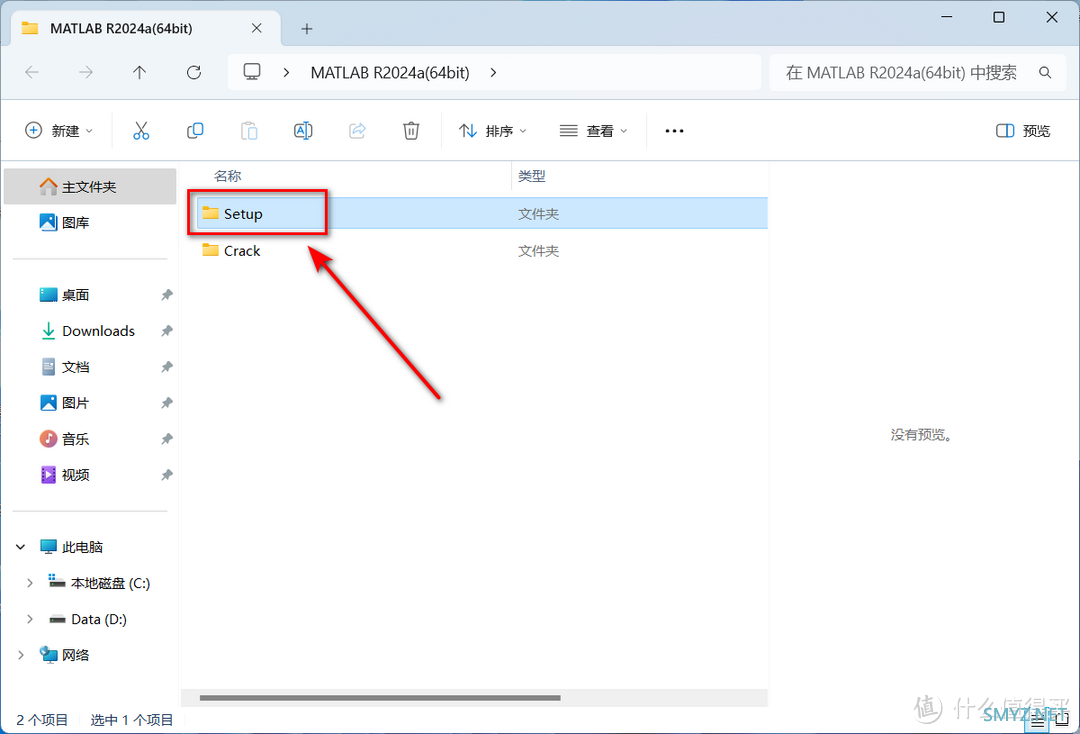
Task: Expand the Data (D:) node
Action: pyautogui.click(x=30, y=619)
